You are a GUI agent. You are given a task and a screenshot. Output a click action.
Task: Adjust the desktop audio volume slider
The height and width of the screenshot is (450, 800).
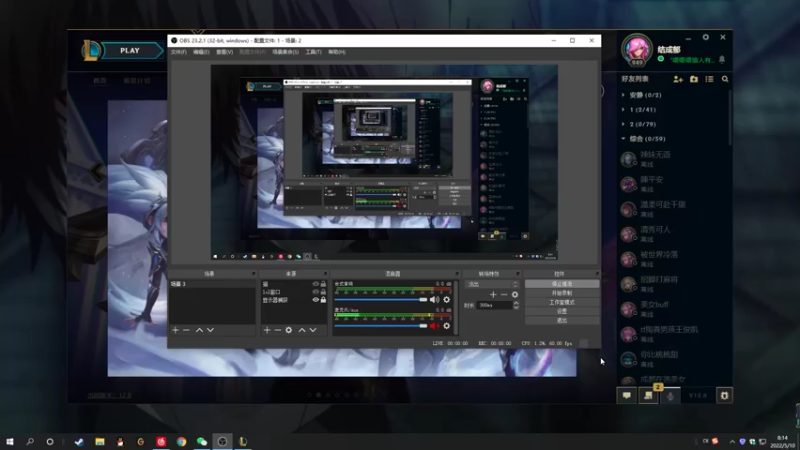coord(381,300)
